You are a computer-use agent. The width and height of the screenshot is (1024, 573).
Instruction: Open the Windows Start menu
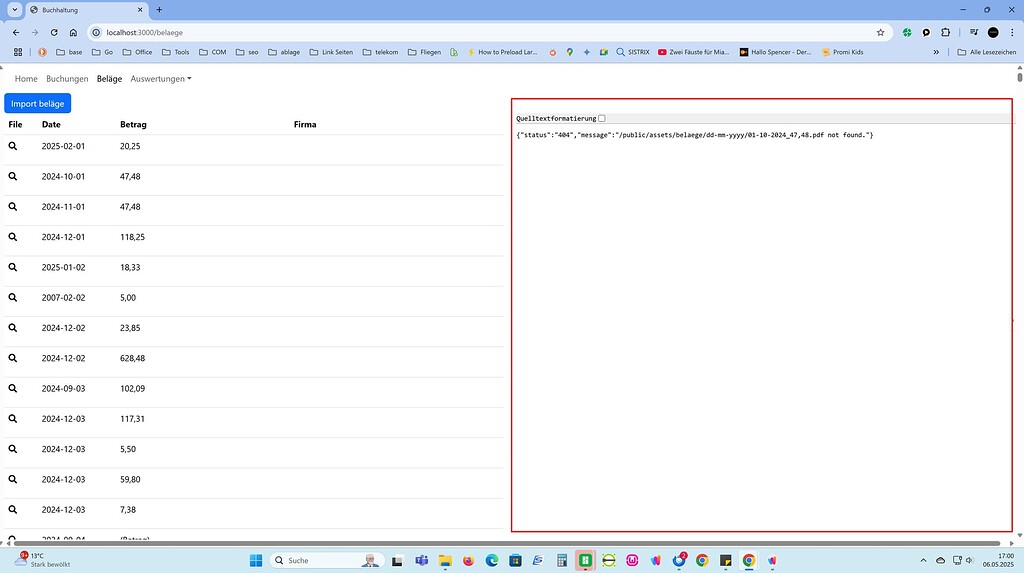(256, 560)
